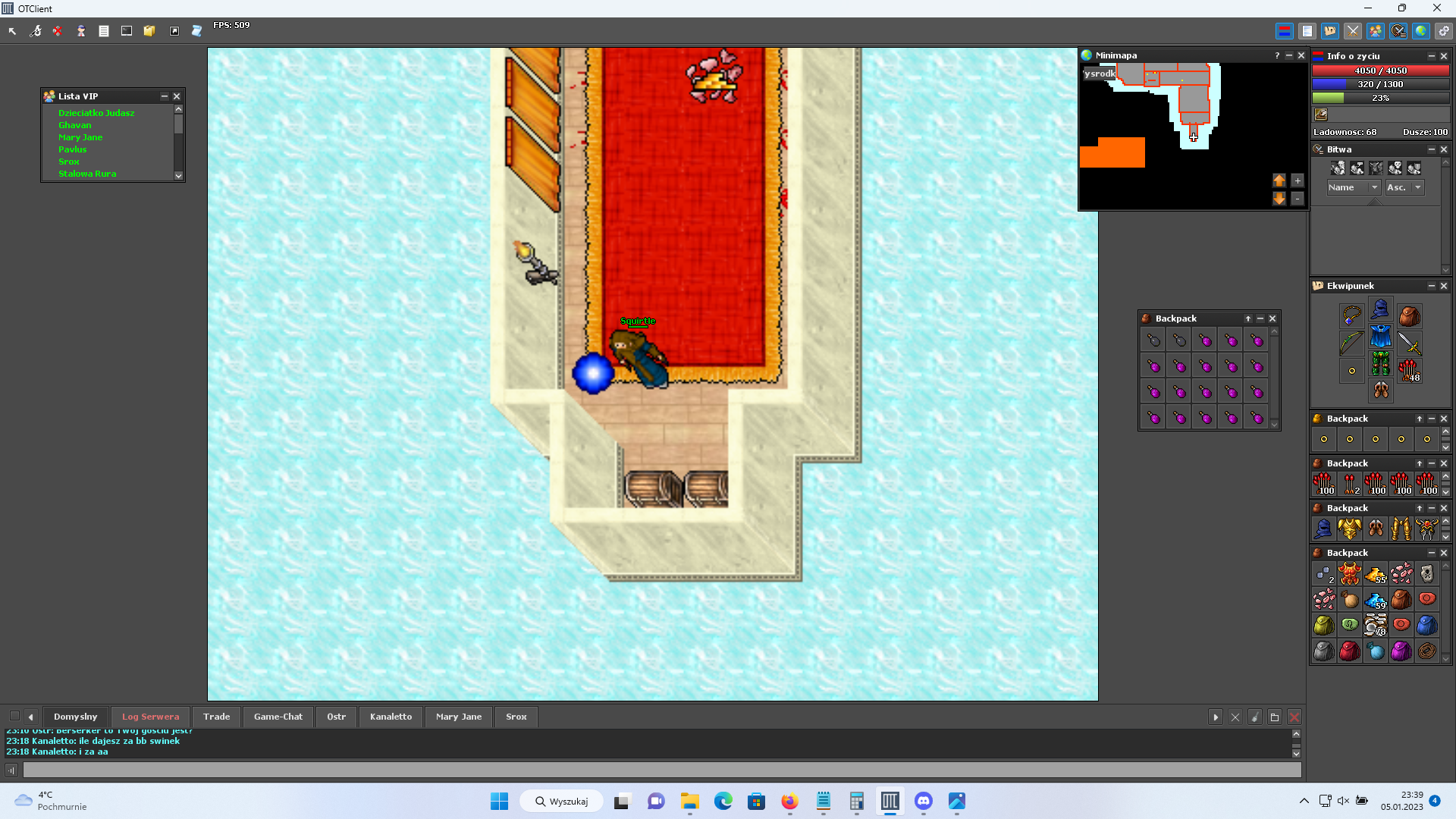Go up one level in the potions Backpack
1456x819 pixels.
click(1248, 318)
